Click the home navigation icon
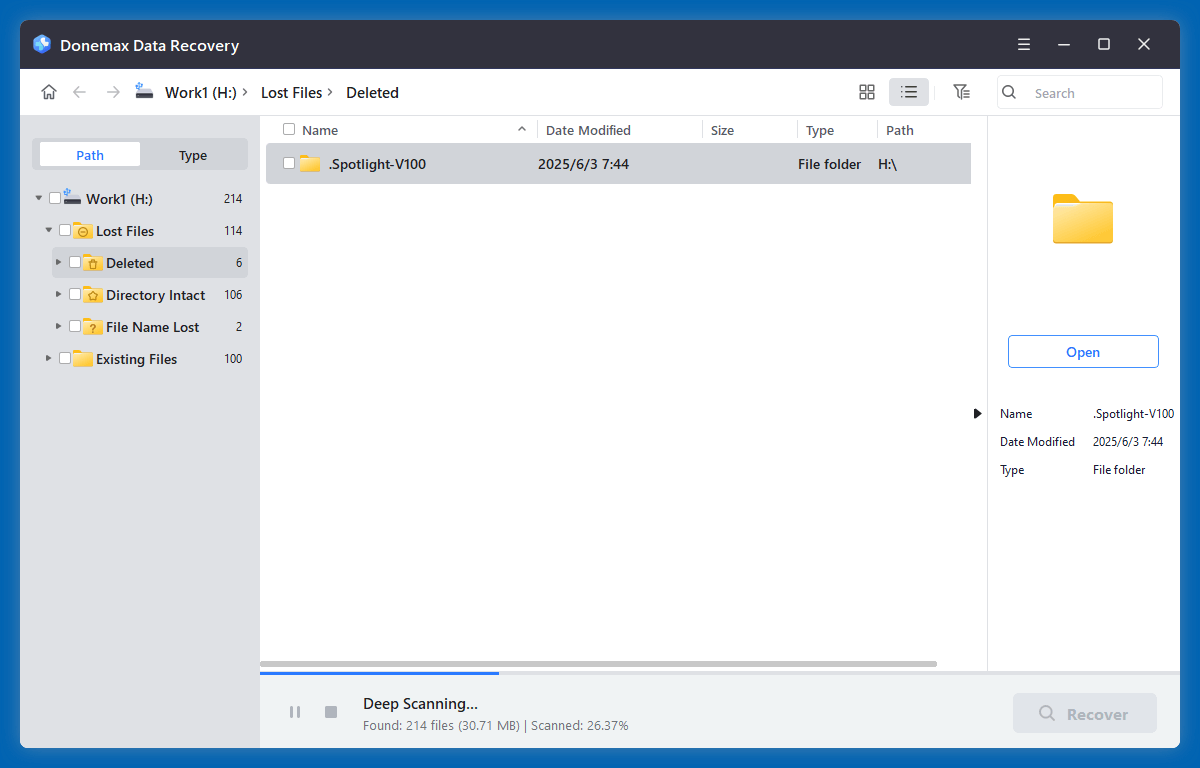The width and height of the screenshot is (1200, 768). point(48,91)
